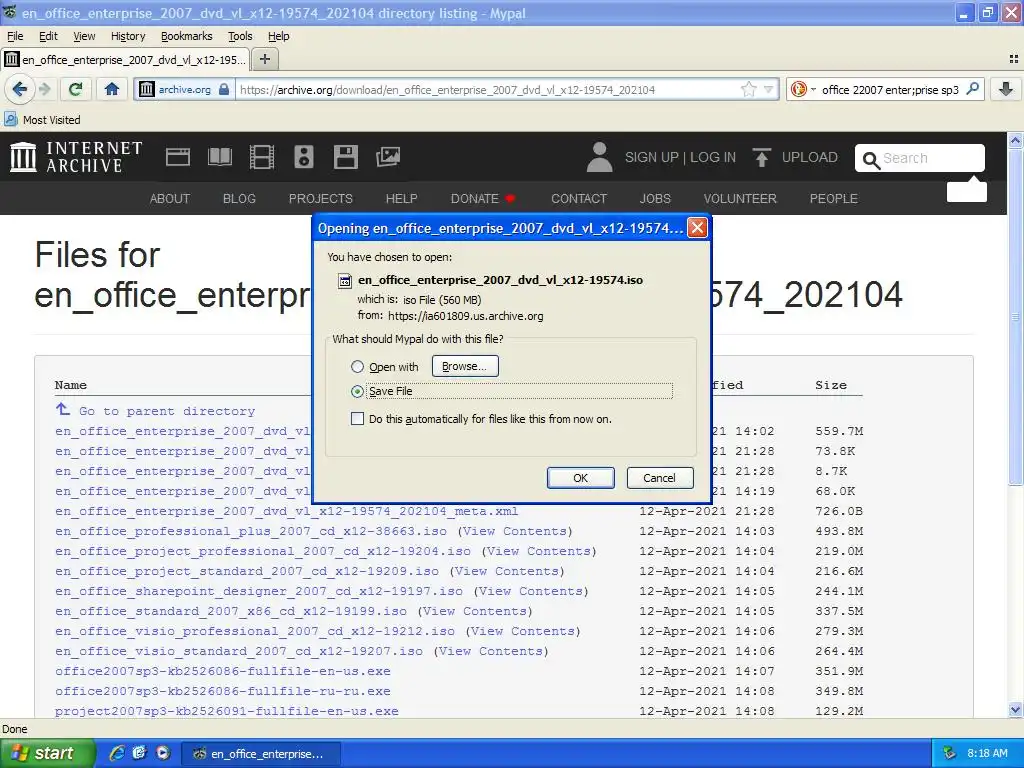Open a new tab with the plus button
The height and width of the screenshot is (768, 1024).
tap(264, 59)
